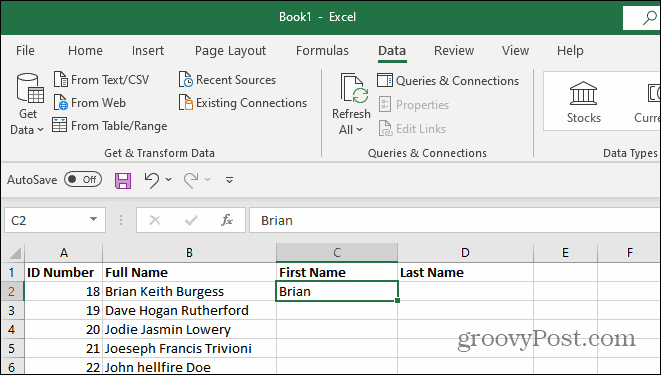Image resolution: width=661 pixels, height=375 pixels.
Task: Select the cell containing ID 19
Action: tap(64, 311)
